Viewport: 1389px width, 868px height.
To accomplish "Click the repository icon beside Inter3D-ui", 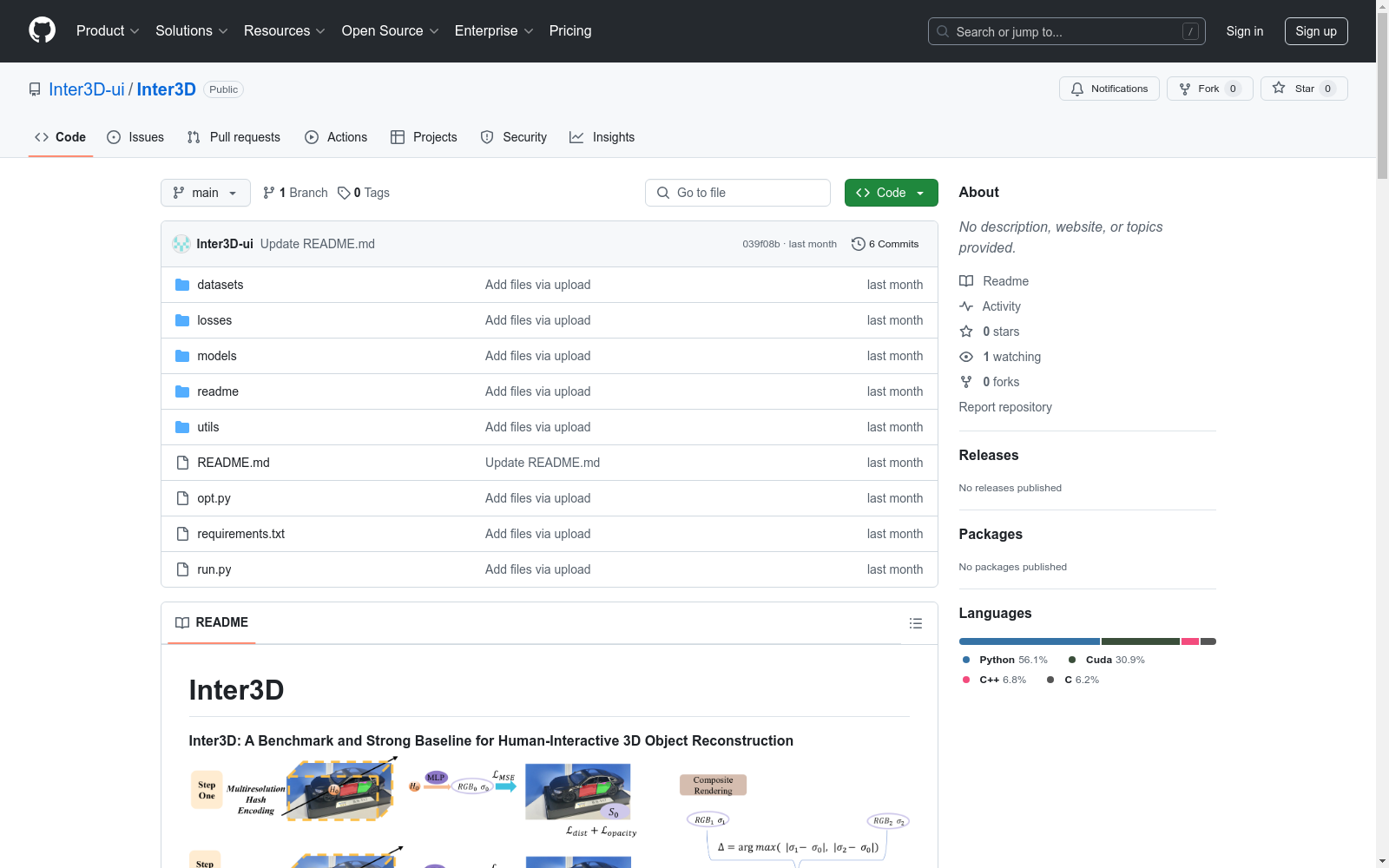I will 35,89.
